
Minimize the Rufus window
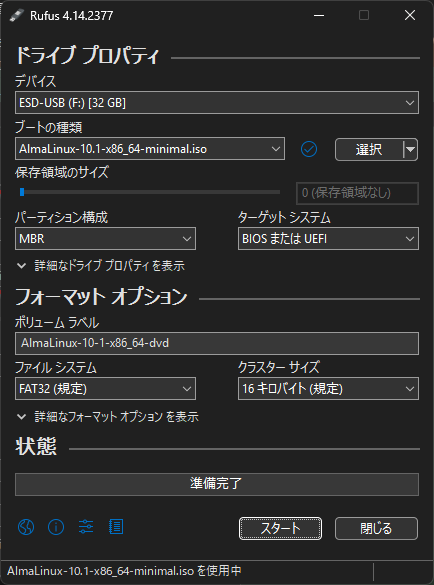point(319,15)
